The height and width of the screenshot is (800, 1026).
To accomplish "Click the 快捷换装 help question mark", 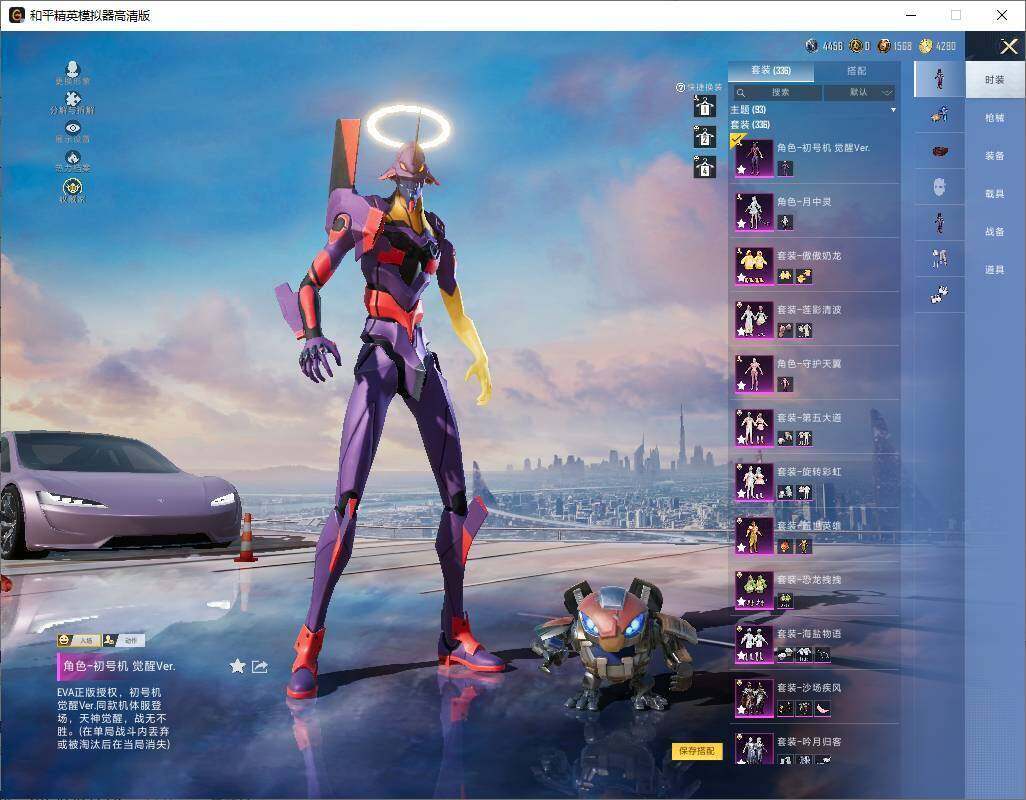I will pyautogui.click(x=680, y=87).
